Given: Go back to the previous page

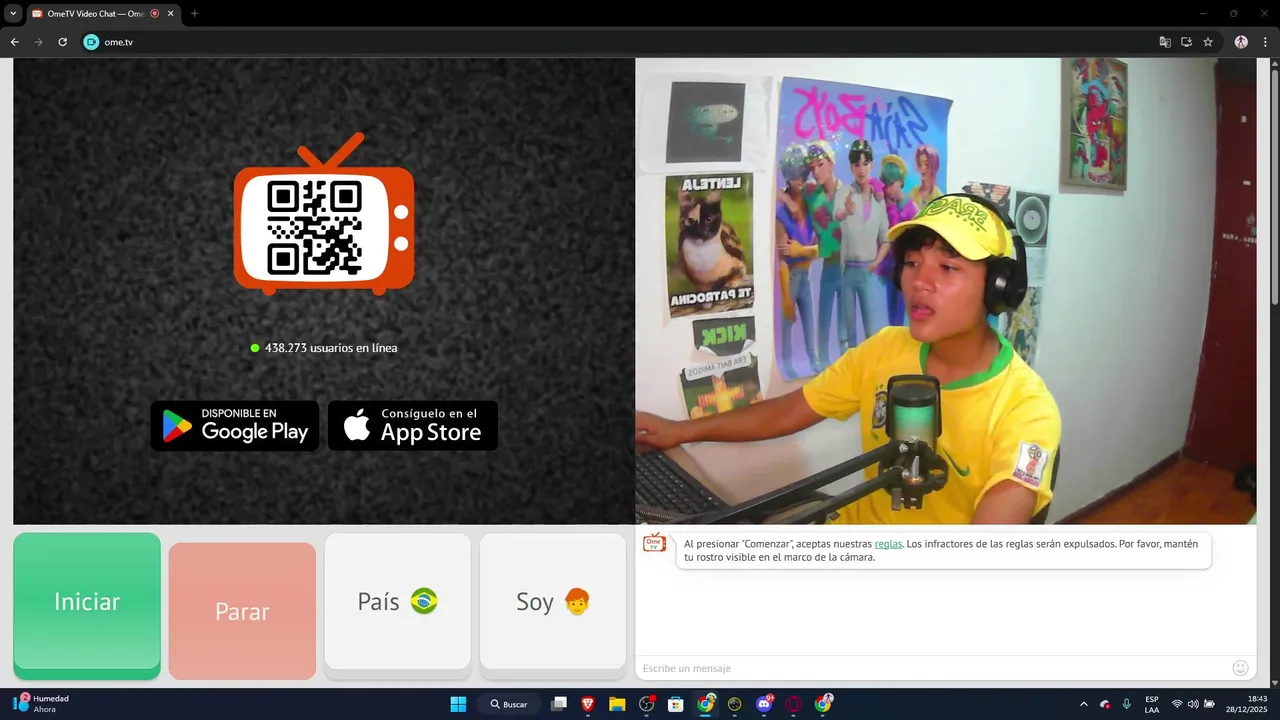Looking at the screenshot, I should [x=14, y=42].
